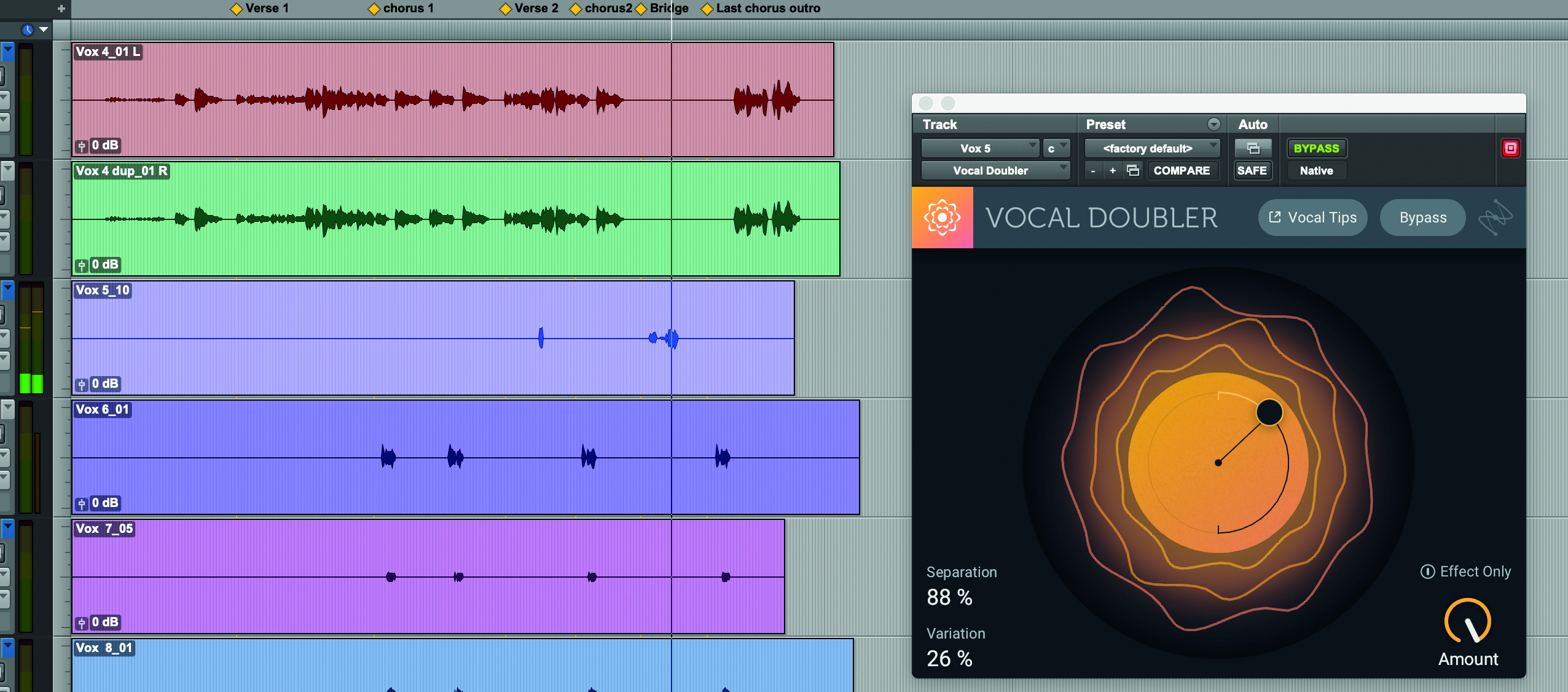Click the Effect Only info icon
This screenshot has width=1568, height=692.
tap(1428, 572)
